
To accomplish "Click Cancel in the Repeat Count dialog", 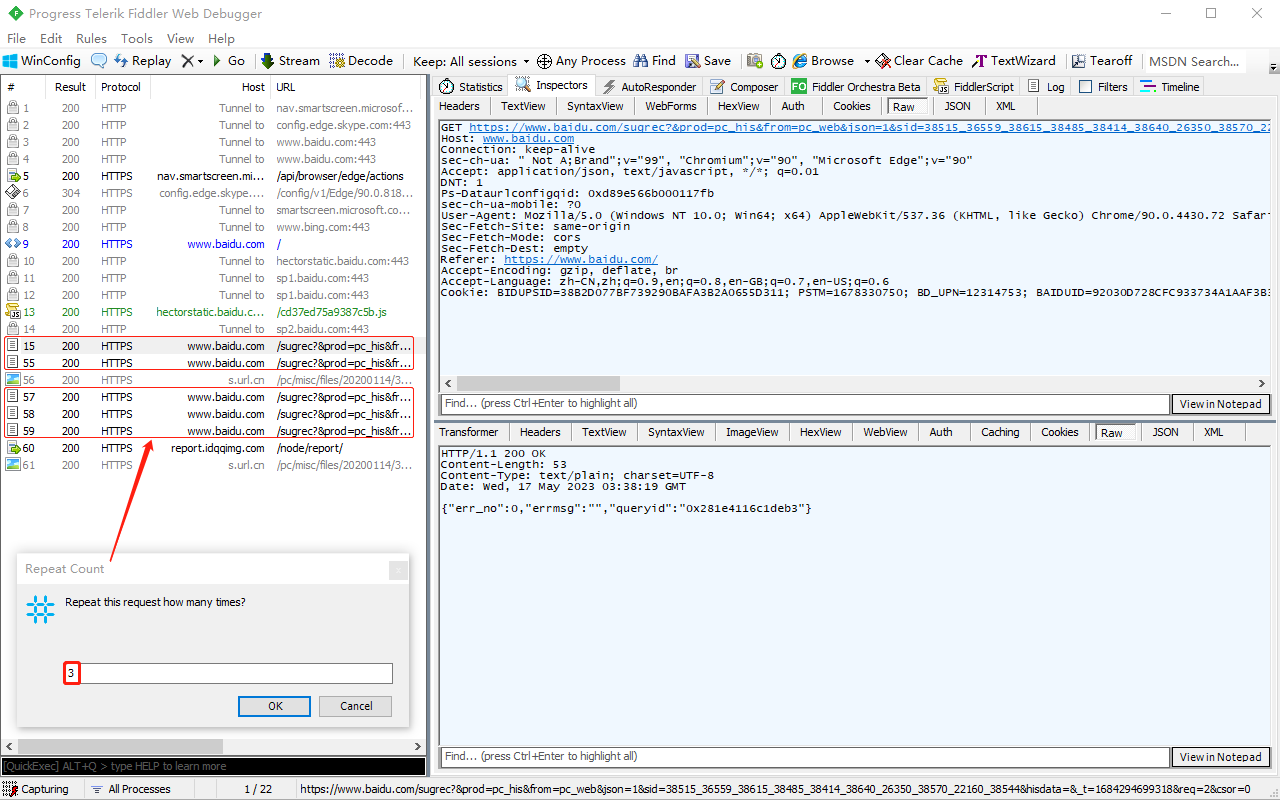I will click(356, 706).
